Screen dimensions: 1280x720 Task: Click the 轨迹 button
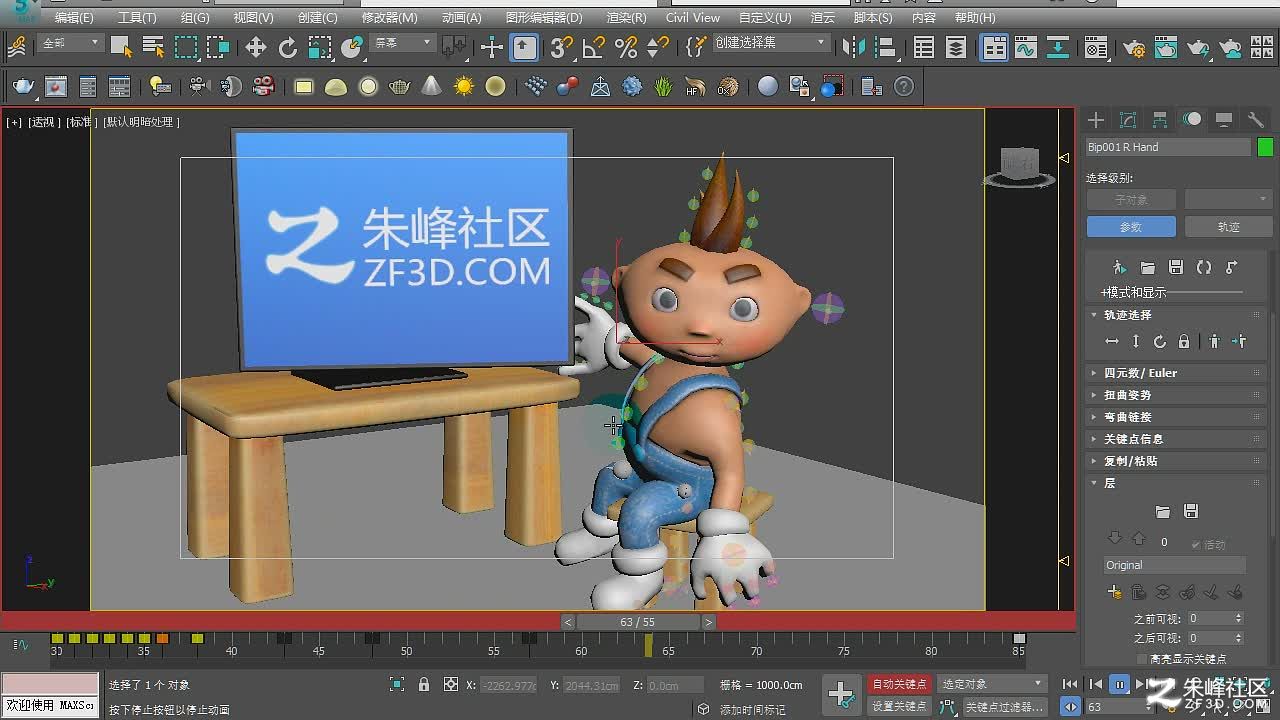point(1228,227)
